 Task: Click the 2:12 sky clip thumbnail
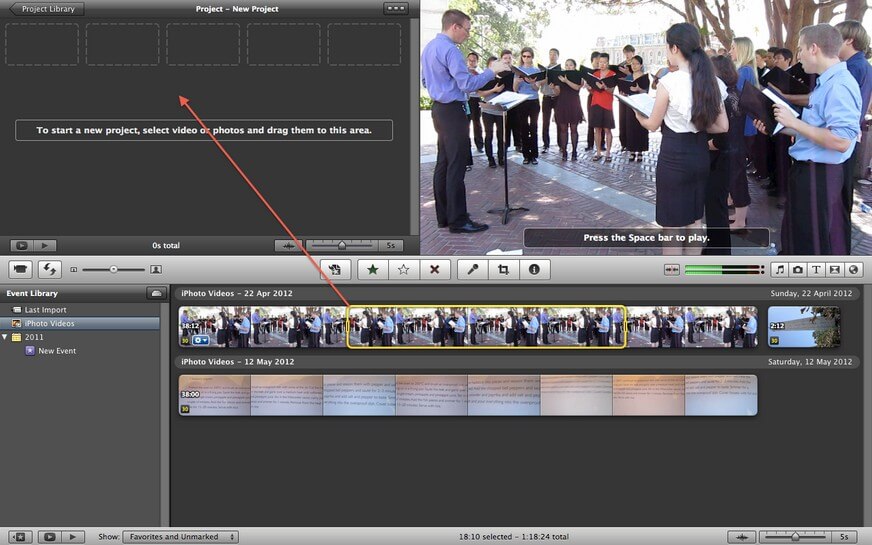(804, 327)
